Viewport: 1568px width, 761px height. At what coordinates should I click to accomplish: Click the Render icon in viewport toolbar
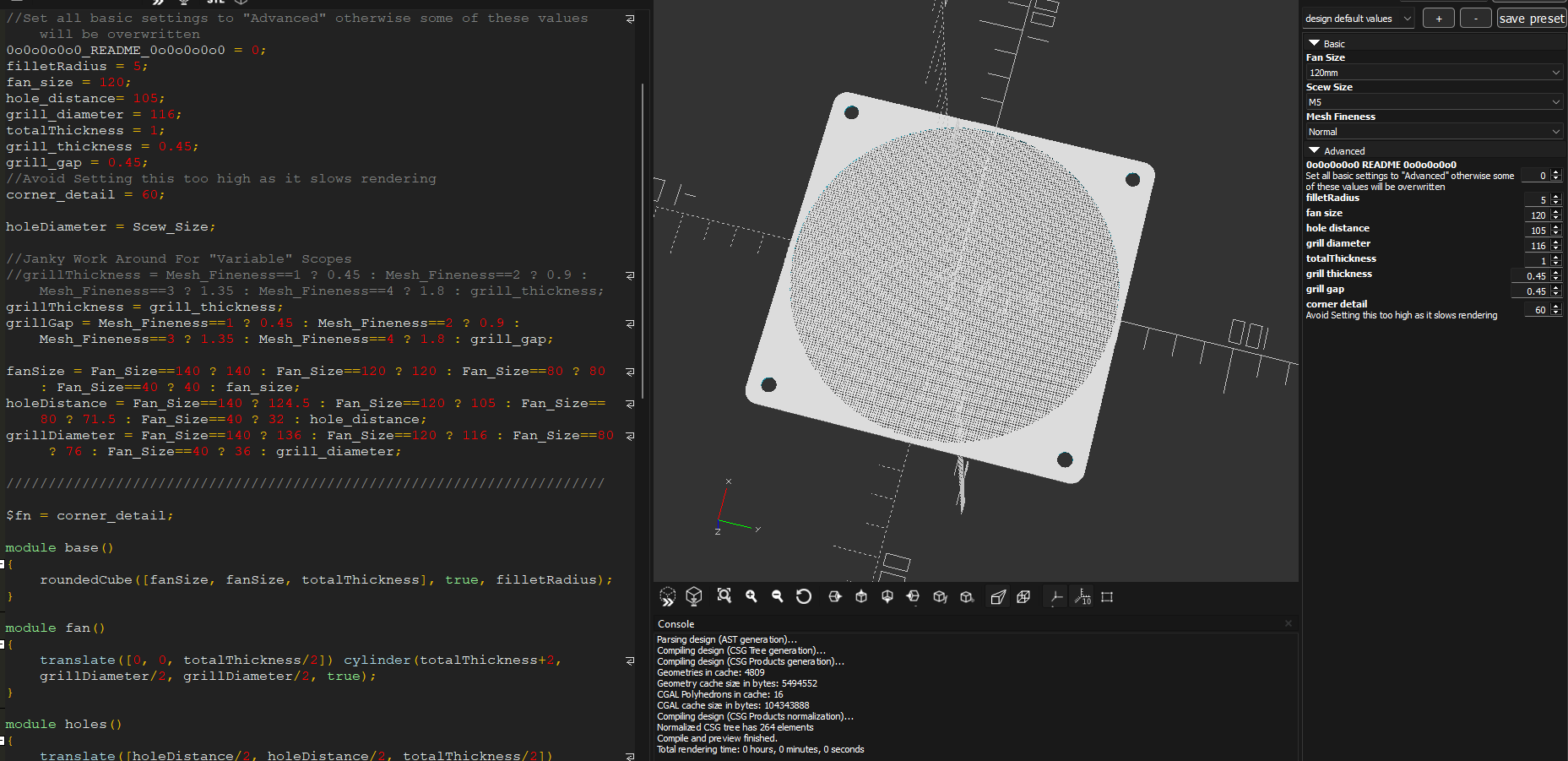tap(694, 597)
